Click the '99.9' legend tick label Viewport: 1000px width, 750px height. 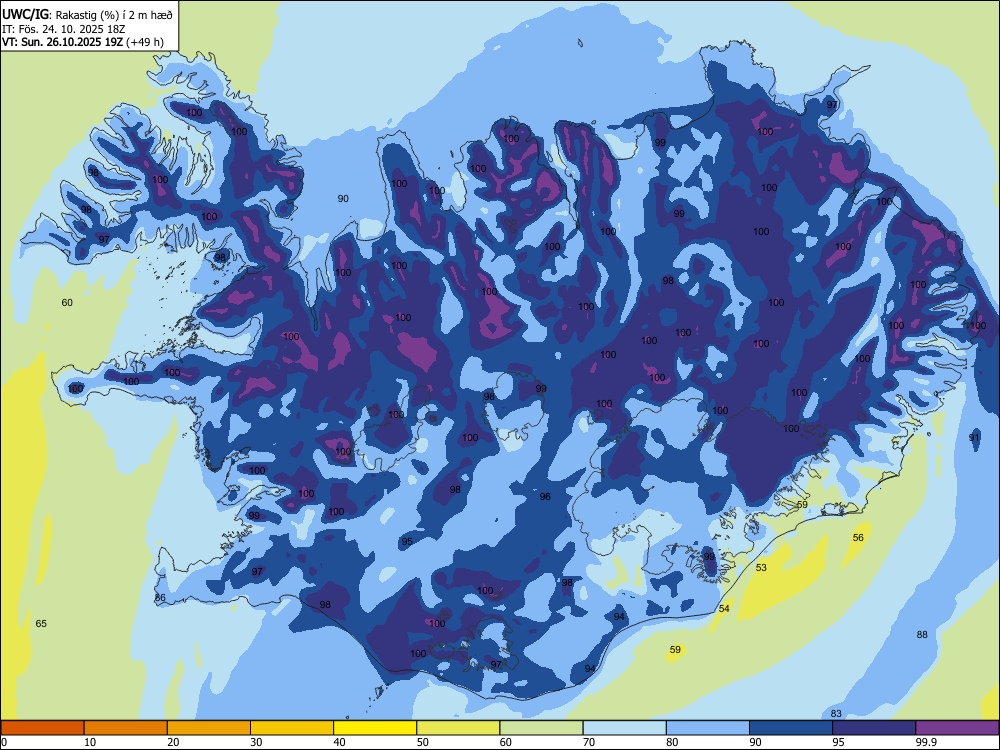pos(926,742)
